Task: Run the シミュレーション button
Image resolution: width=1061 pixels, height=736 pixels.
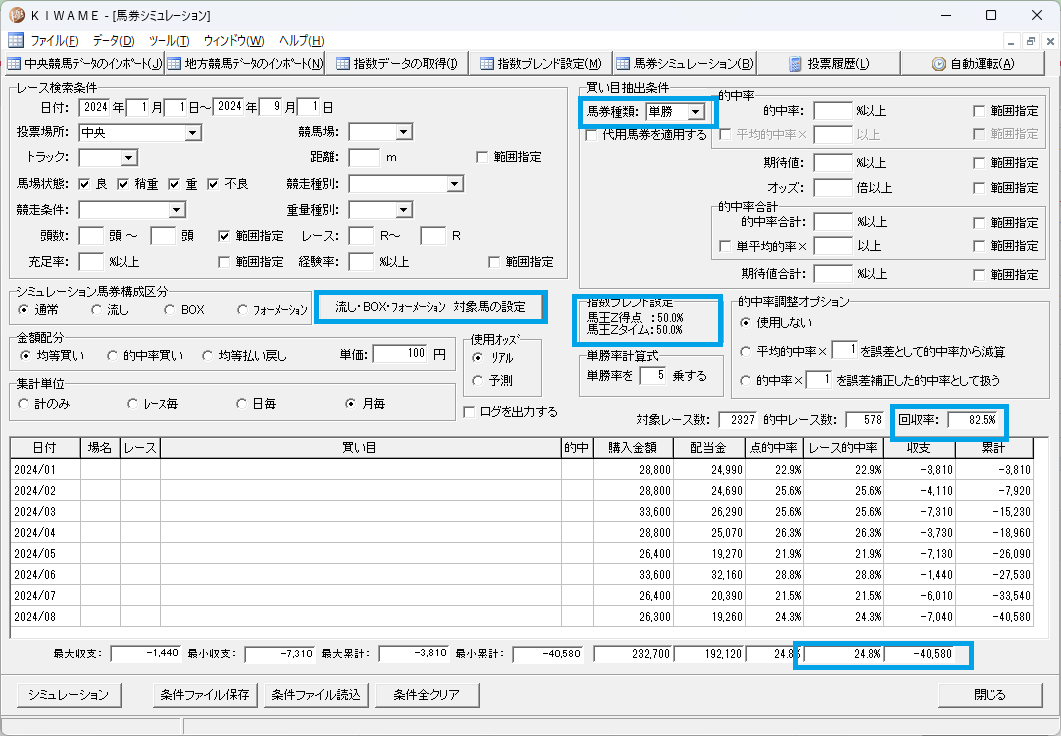Action: click(x=68, y=695)
